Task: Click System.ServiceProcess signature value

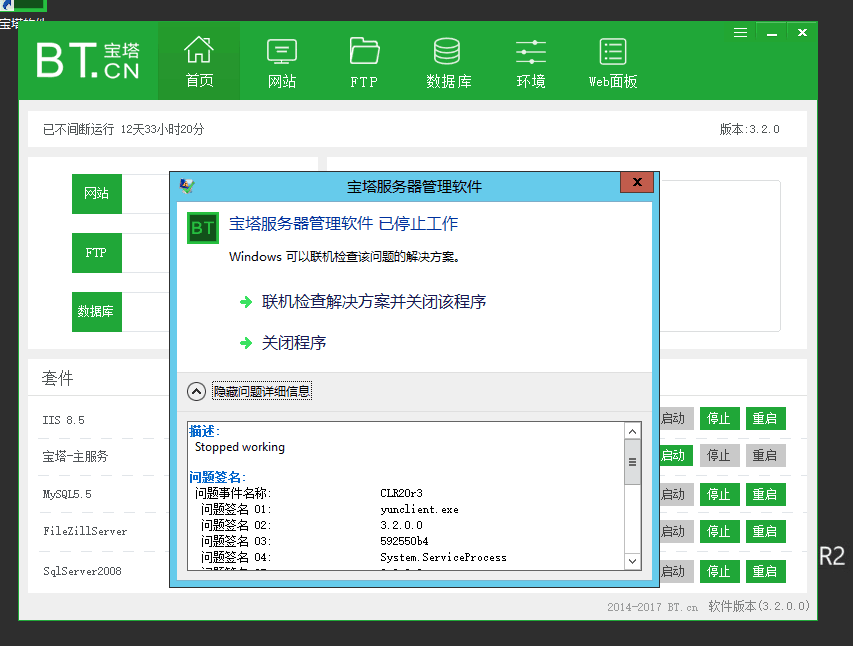Action: point(443,557)
